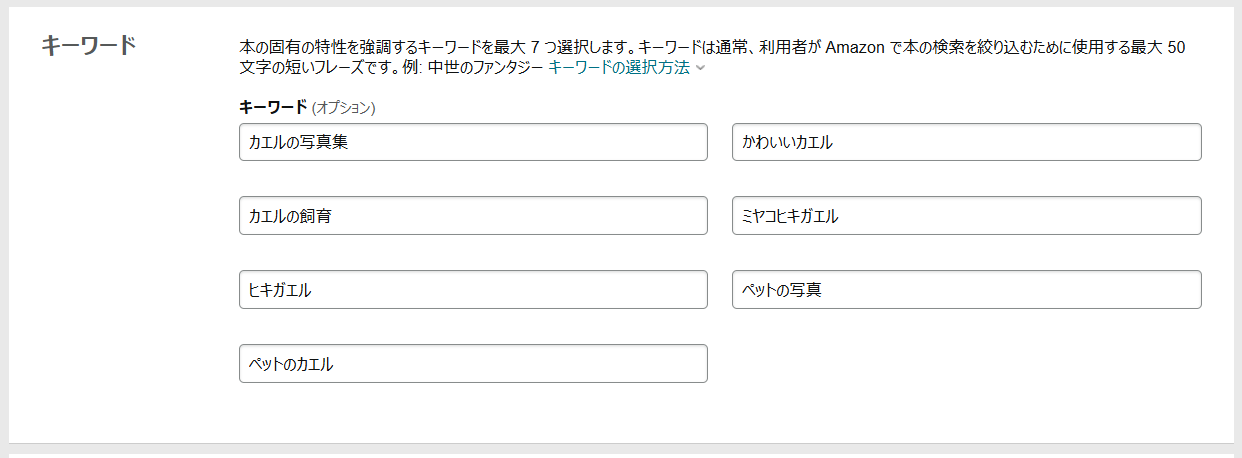Click empty space right of ペットのカエル field
1242x458 pixels.
(x=966, y=364)
